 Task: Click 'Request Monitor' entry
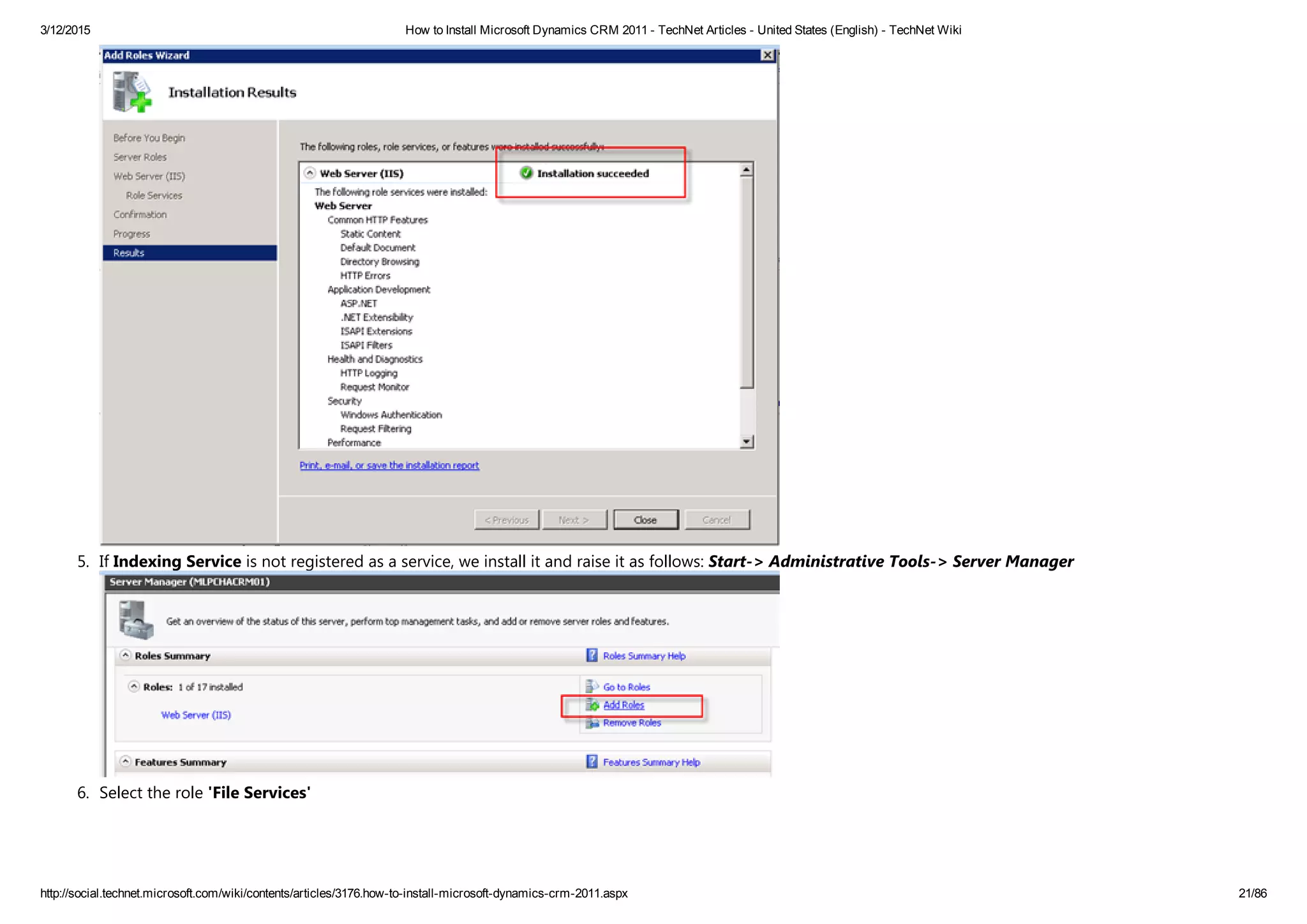375,387
